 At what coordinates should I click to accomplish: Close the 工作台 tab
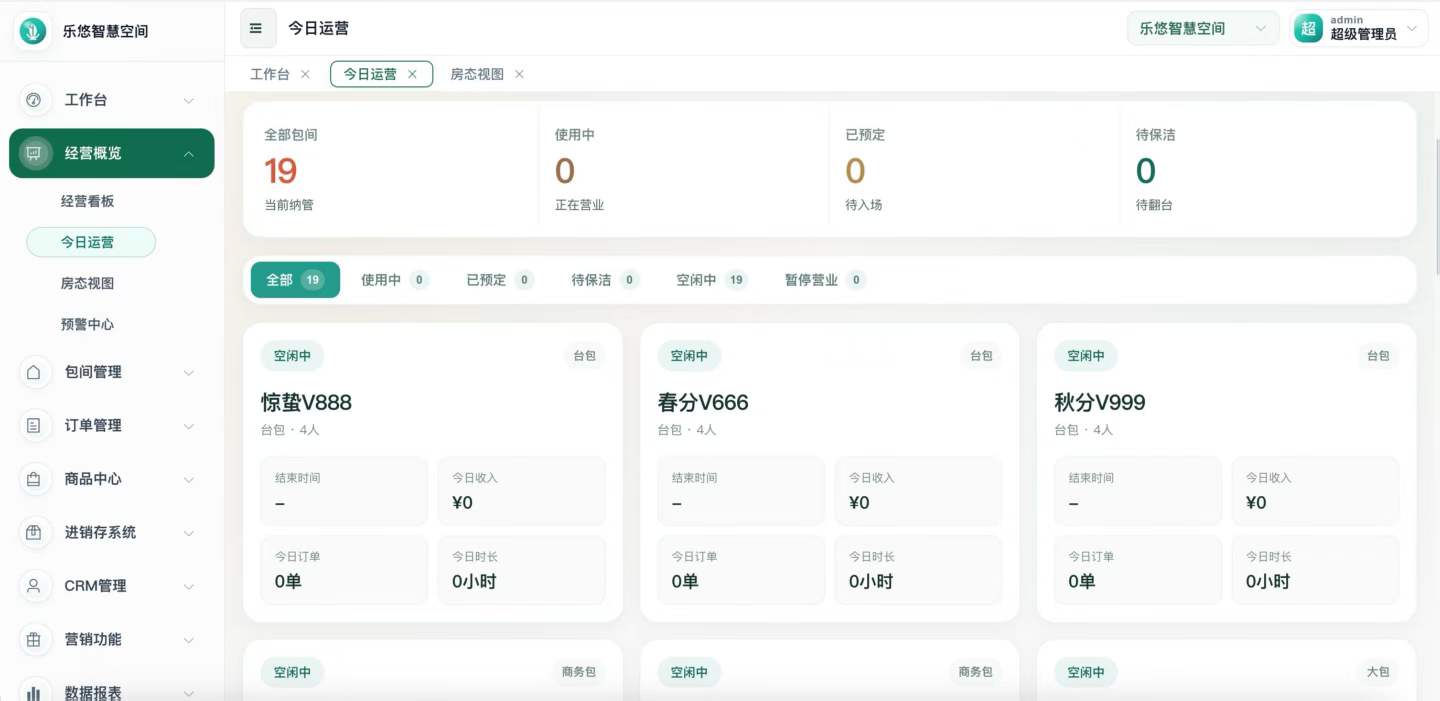point(306,75)
